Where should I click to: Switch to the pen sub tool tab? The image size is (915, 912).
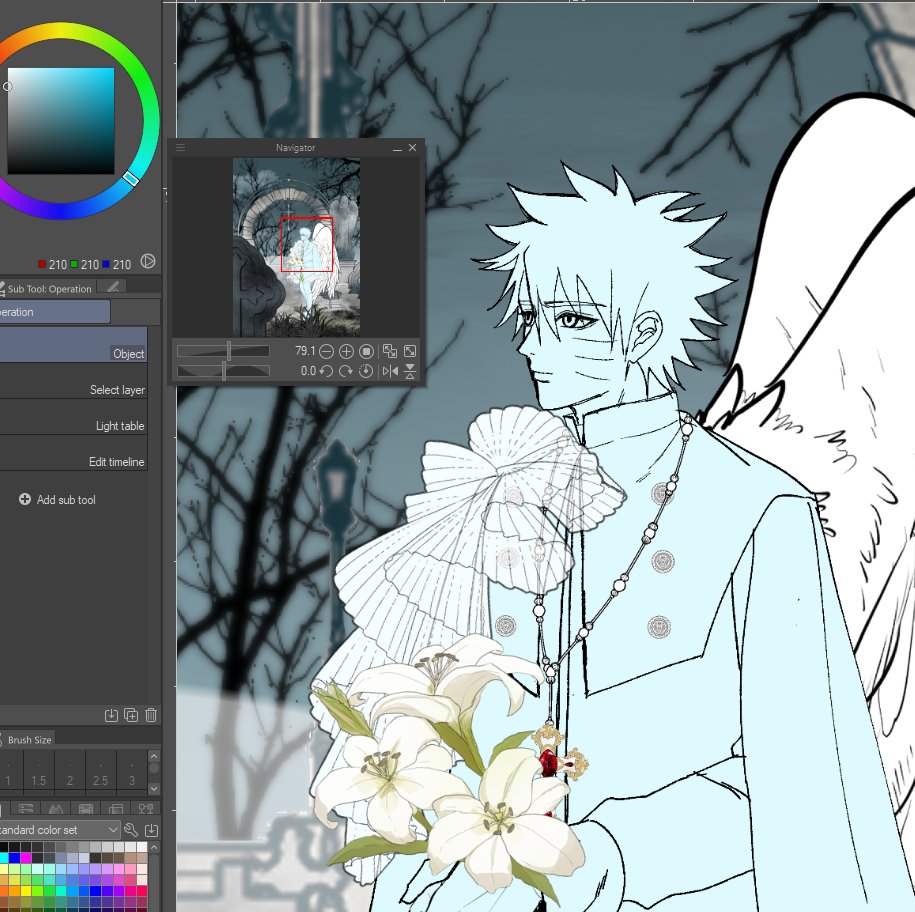point(113,286)
